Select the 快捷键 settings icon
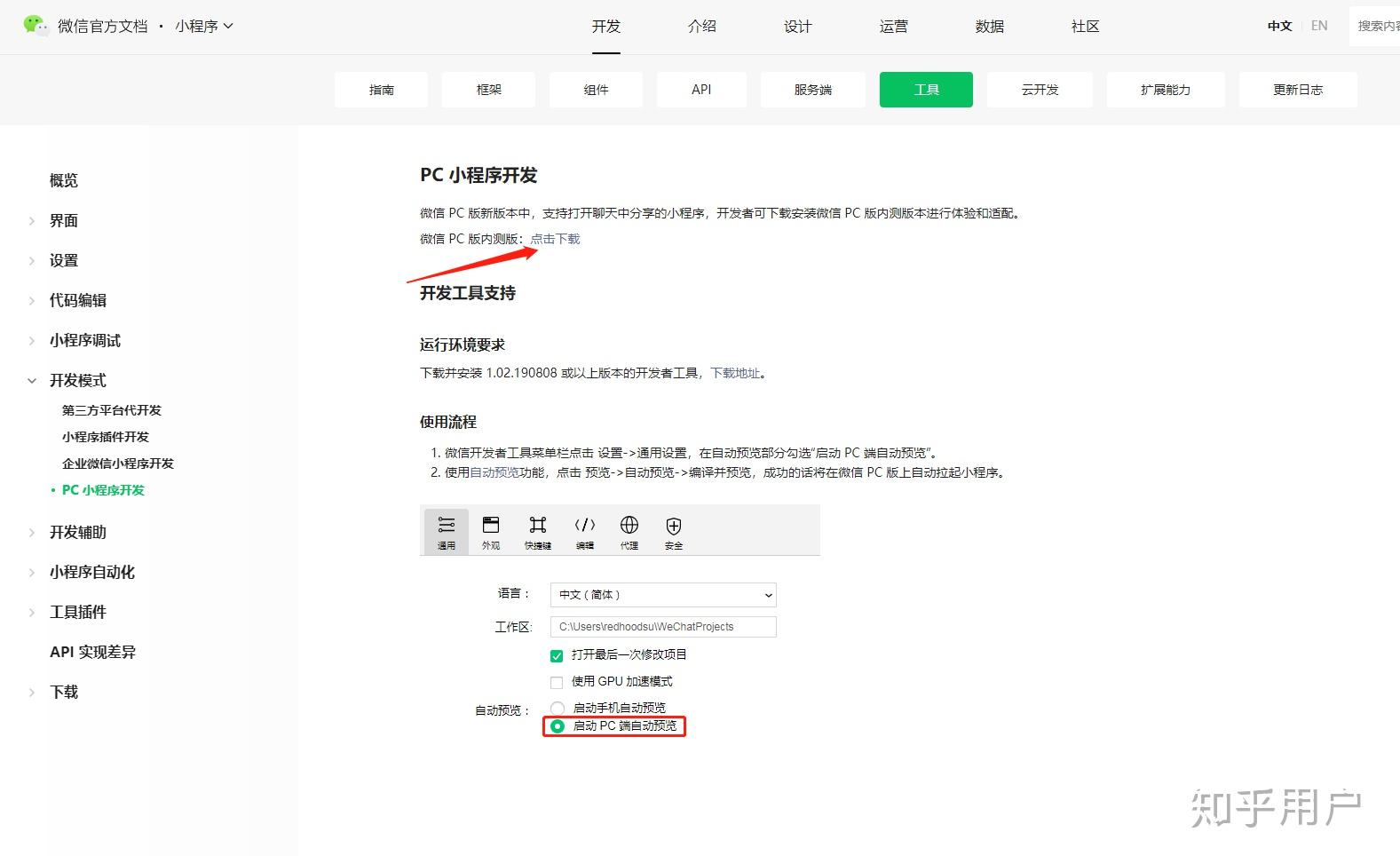1400x856 pixels. pyautogui.click(x=538, y=531)
